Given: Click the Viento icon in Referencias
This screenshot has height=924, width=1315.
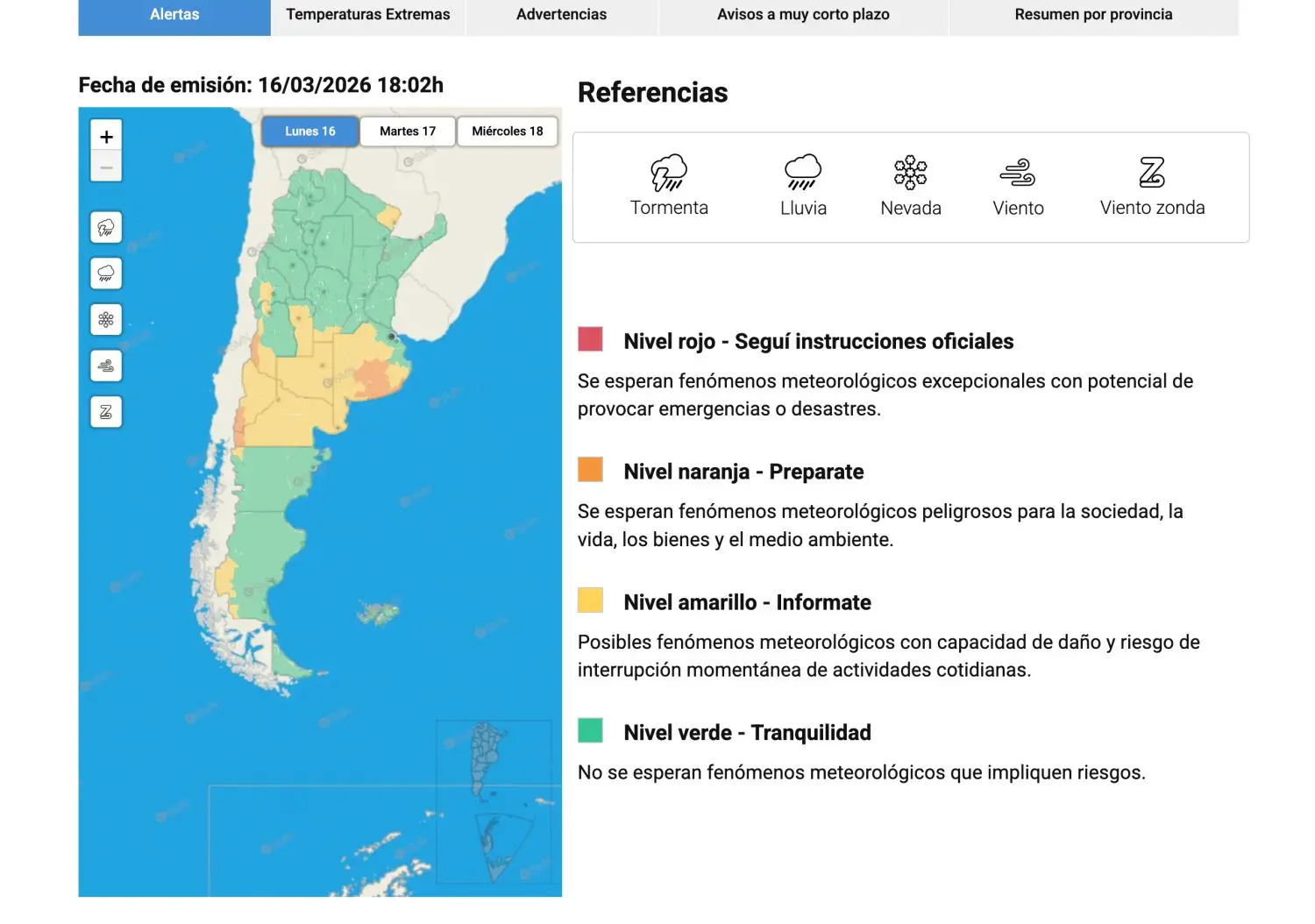Looking at the screenshot, I should pyautogui.click(x=1018, y=173).
